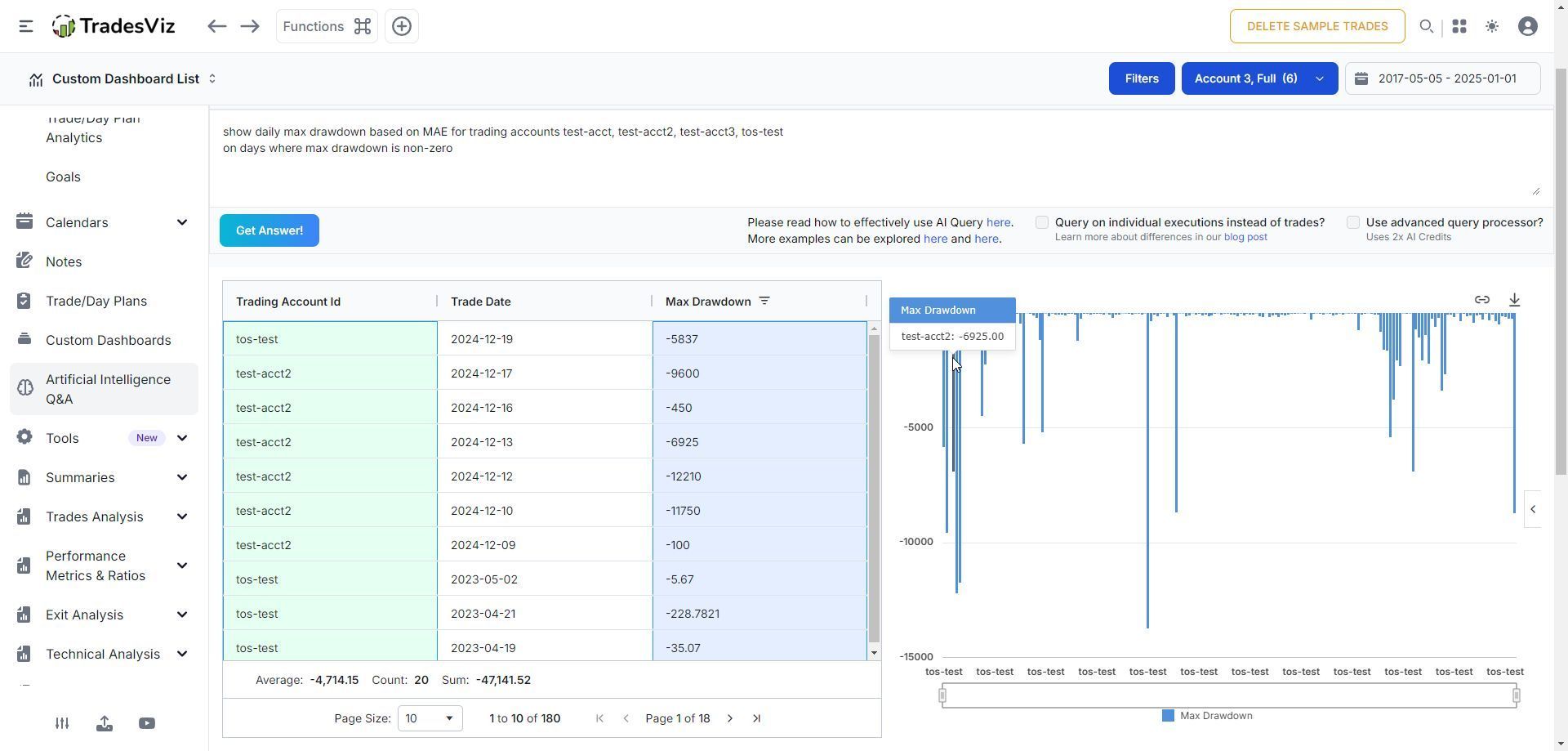Screen dimensions: 1568x751
Task: Click the Tools gear sidebar icon
Action: pyautogui.click(x=24, y=437)
